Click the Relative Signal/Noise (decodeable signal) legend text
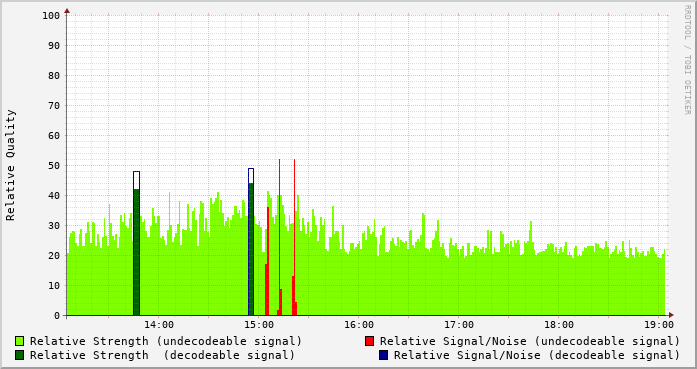Screen dimensions: 697x369 (x=537, y=355)
